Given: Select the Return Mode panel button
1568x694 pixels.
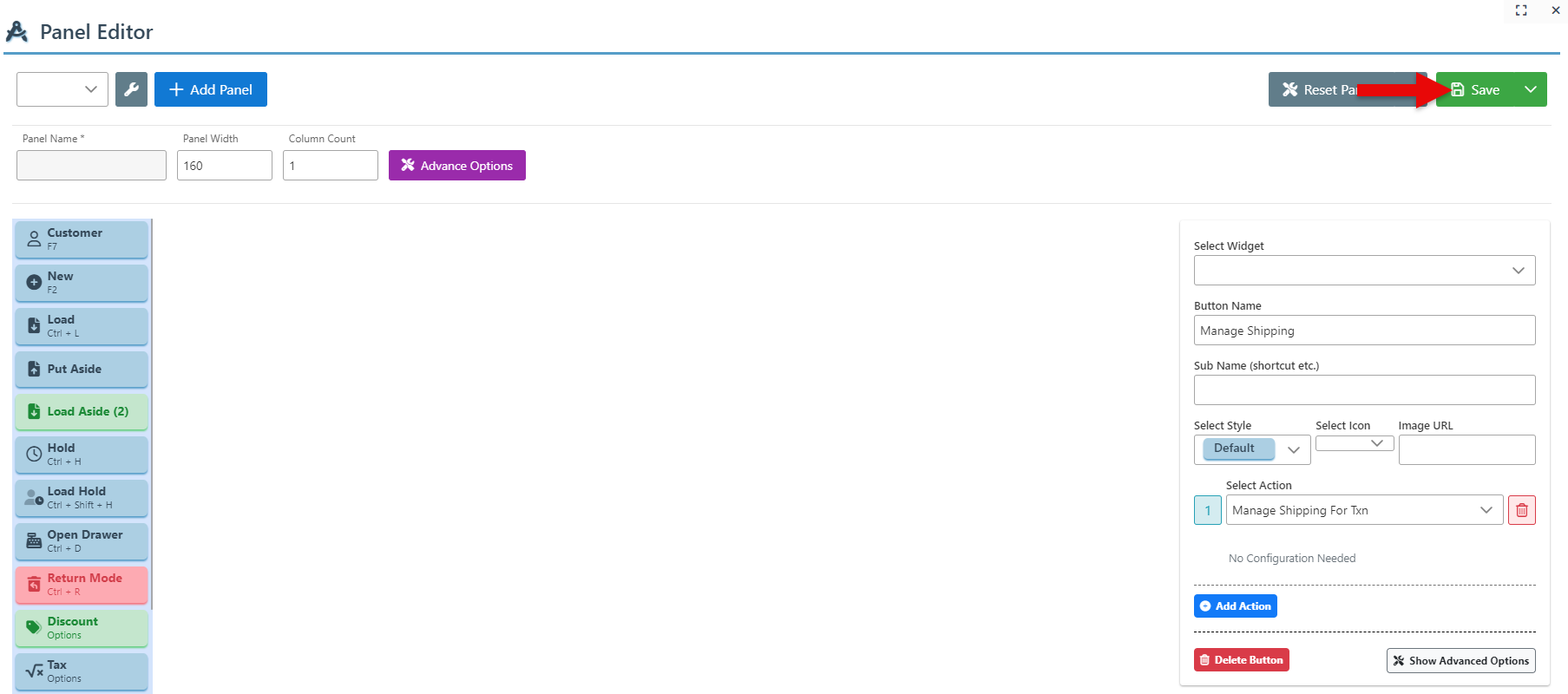Looking at the screenshot, I should pos(82,584).
